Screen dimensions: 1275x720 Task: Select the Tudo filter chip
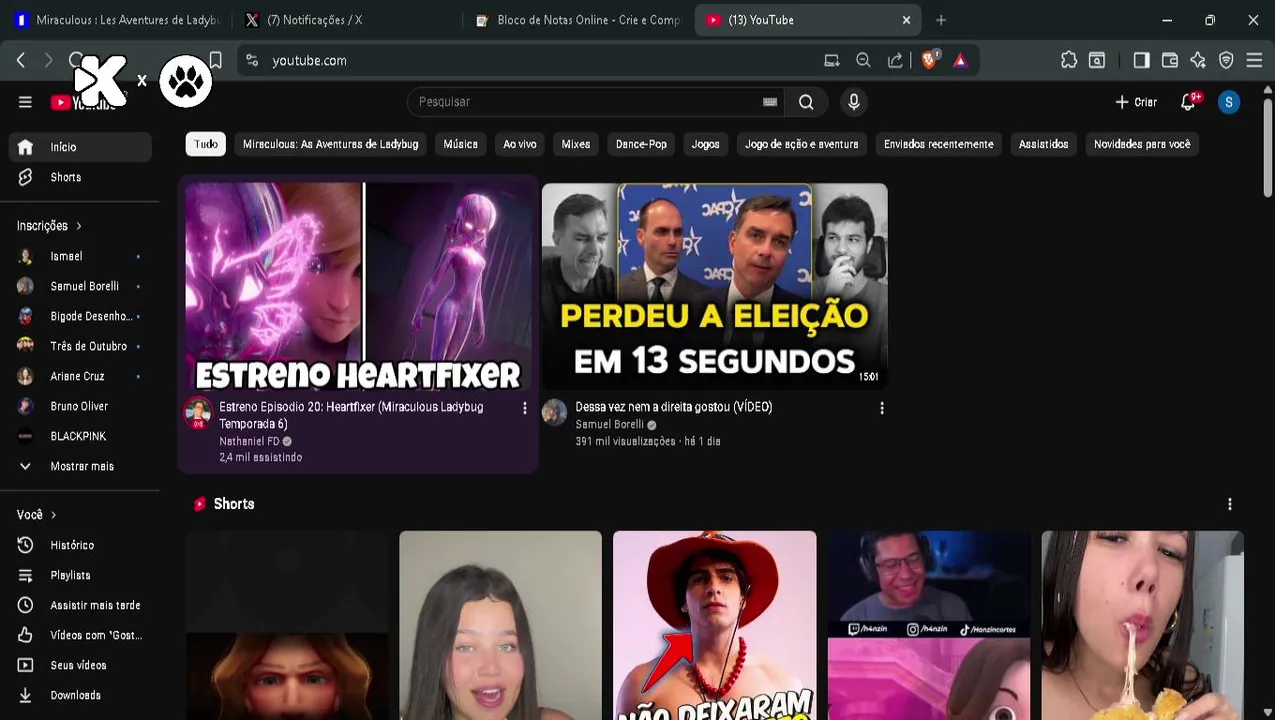coord(206,144)
